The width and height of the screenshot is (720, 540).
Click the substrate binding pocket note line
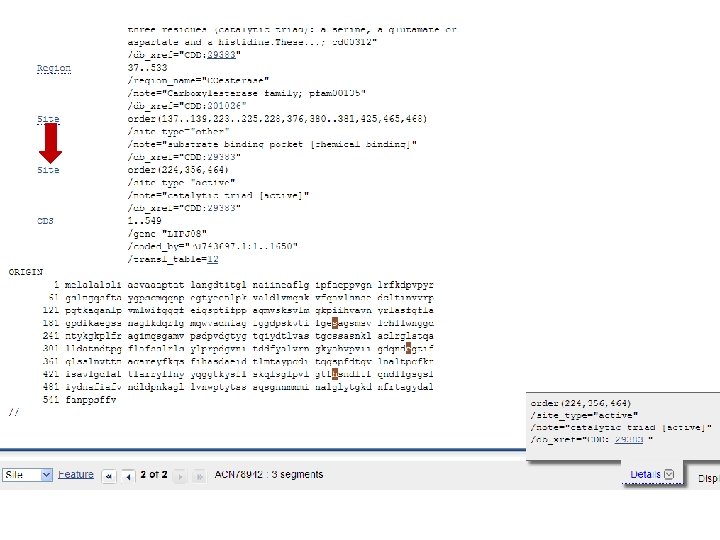tap(272, 144)
